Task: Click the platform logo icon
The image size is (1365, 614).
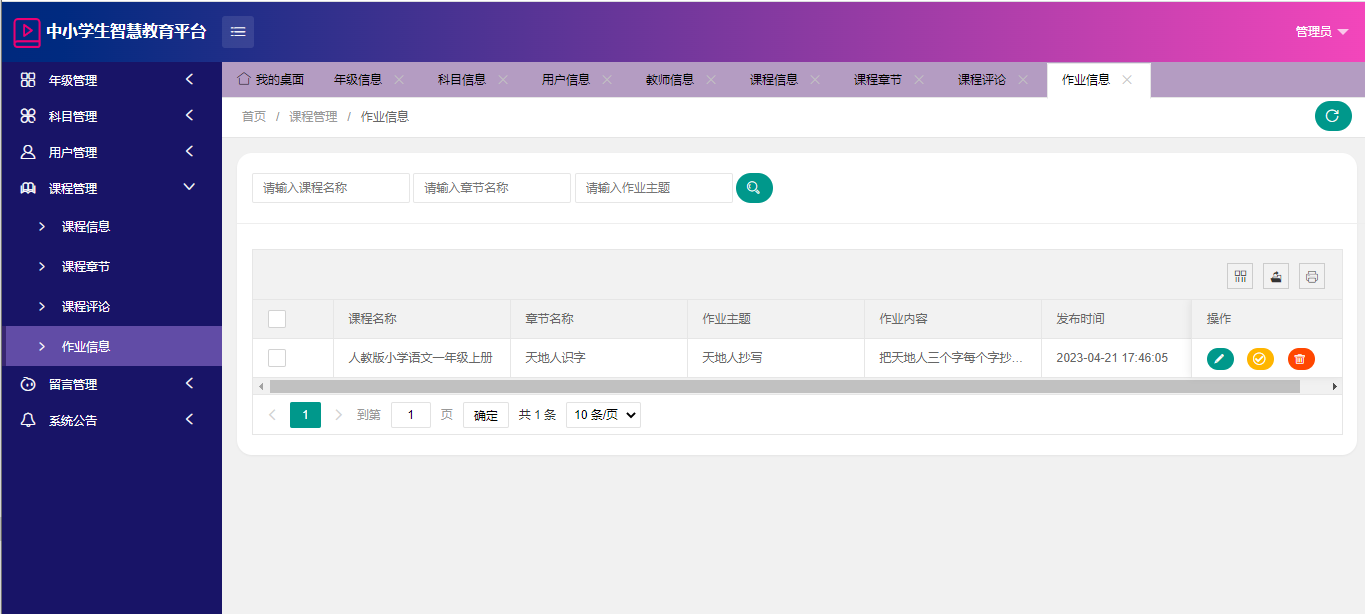Action: (27, 32)
